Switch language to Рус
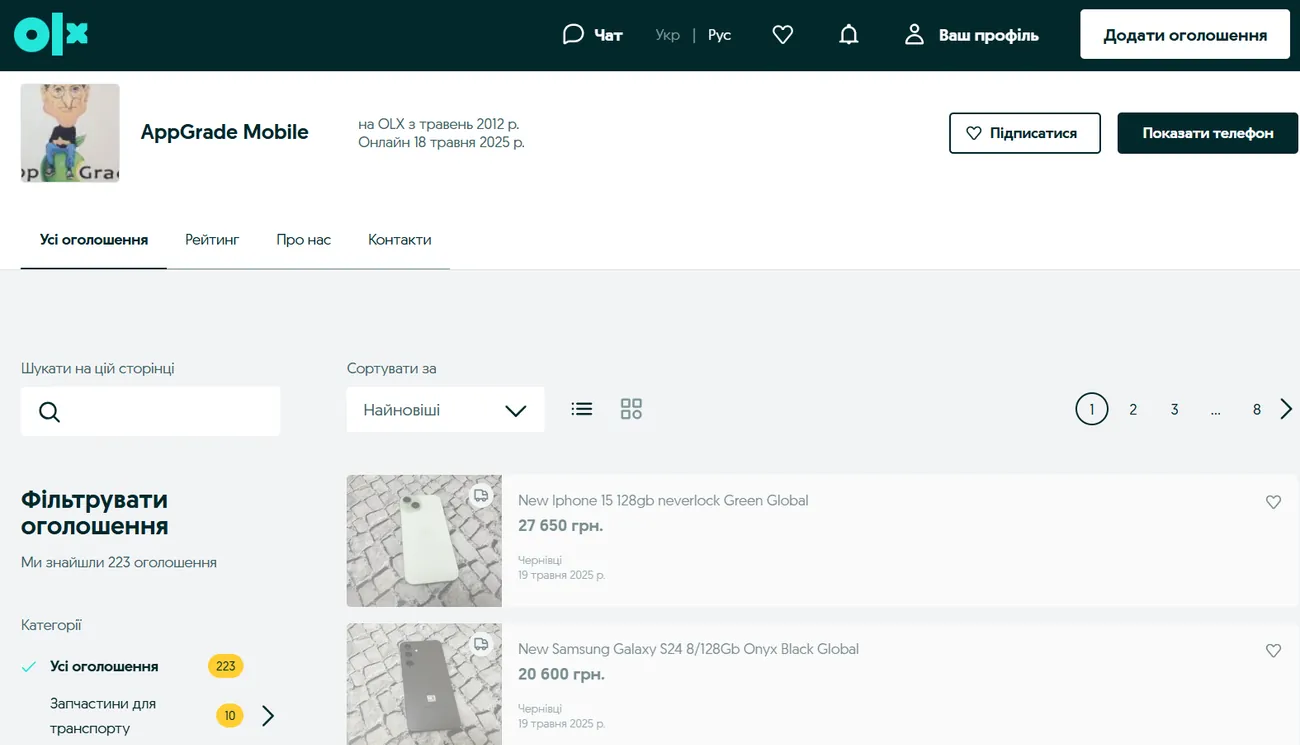 719,35
